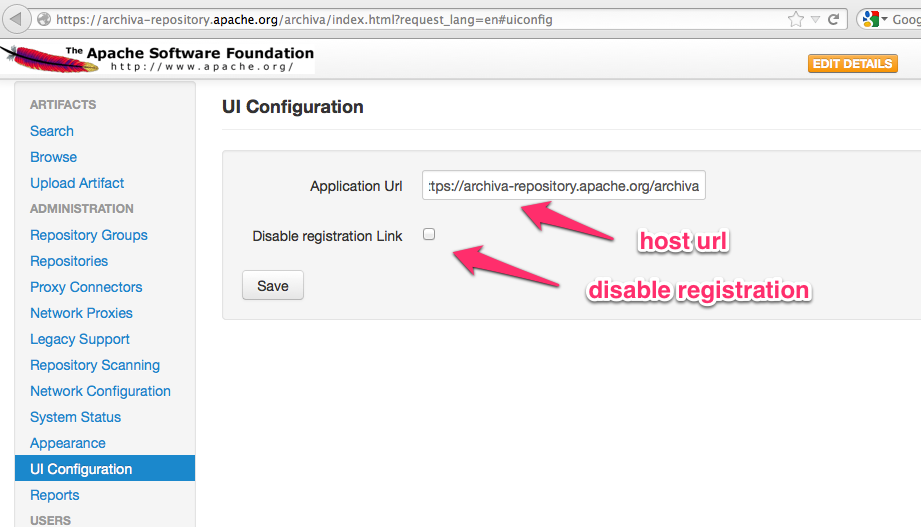The height and width of the screenshot is (527, 921).
Task: Click the site identity globe icon
Action: [x=44, y=19]
